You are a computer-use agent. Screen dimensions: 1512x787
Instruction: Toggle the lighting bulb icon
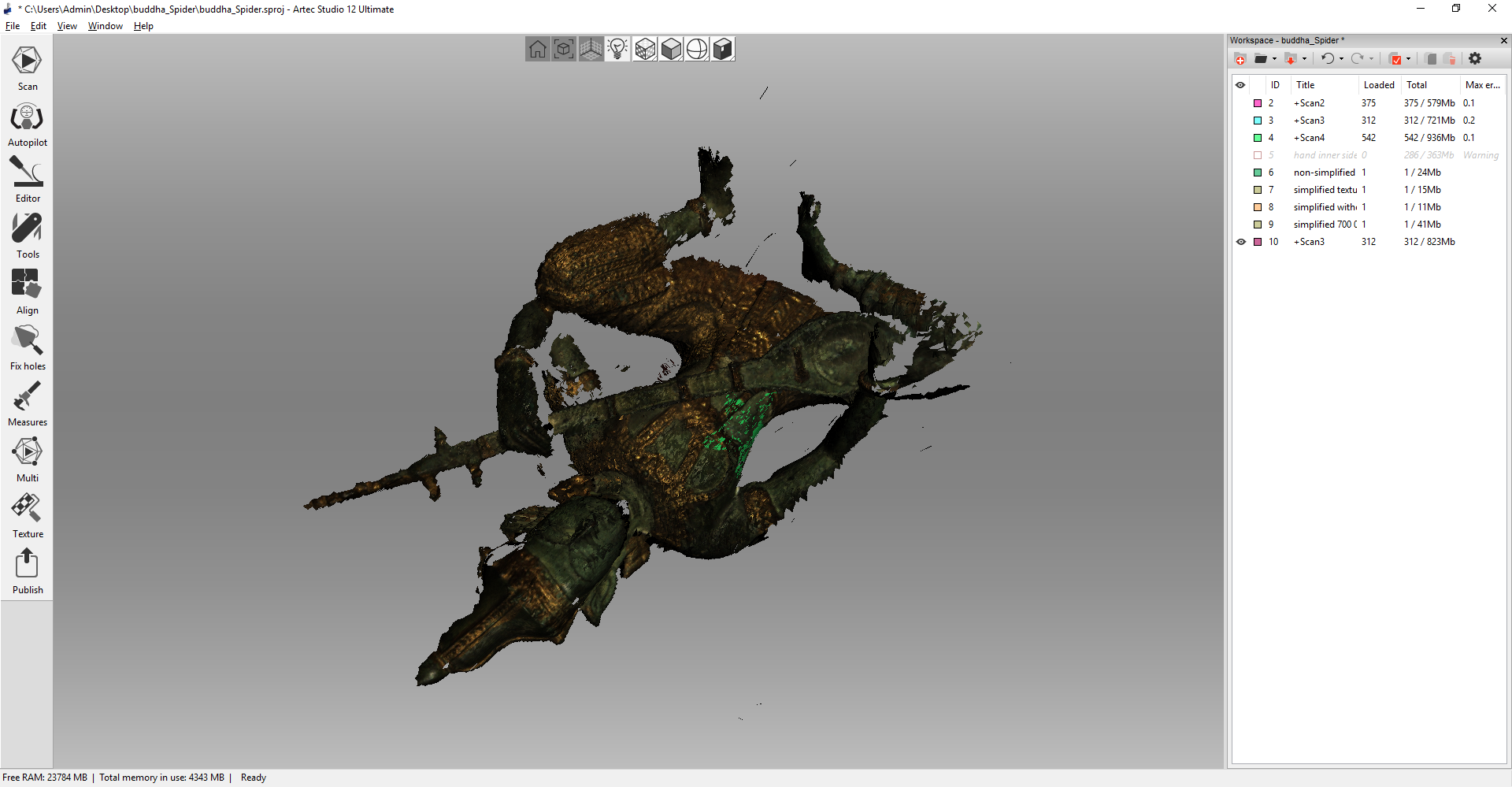[x=617, y=50]
